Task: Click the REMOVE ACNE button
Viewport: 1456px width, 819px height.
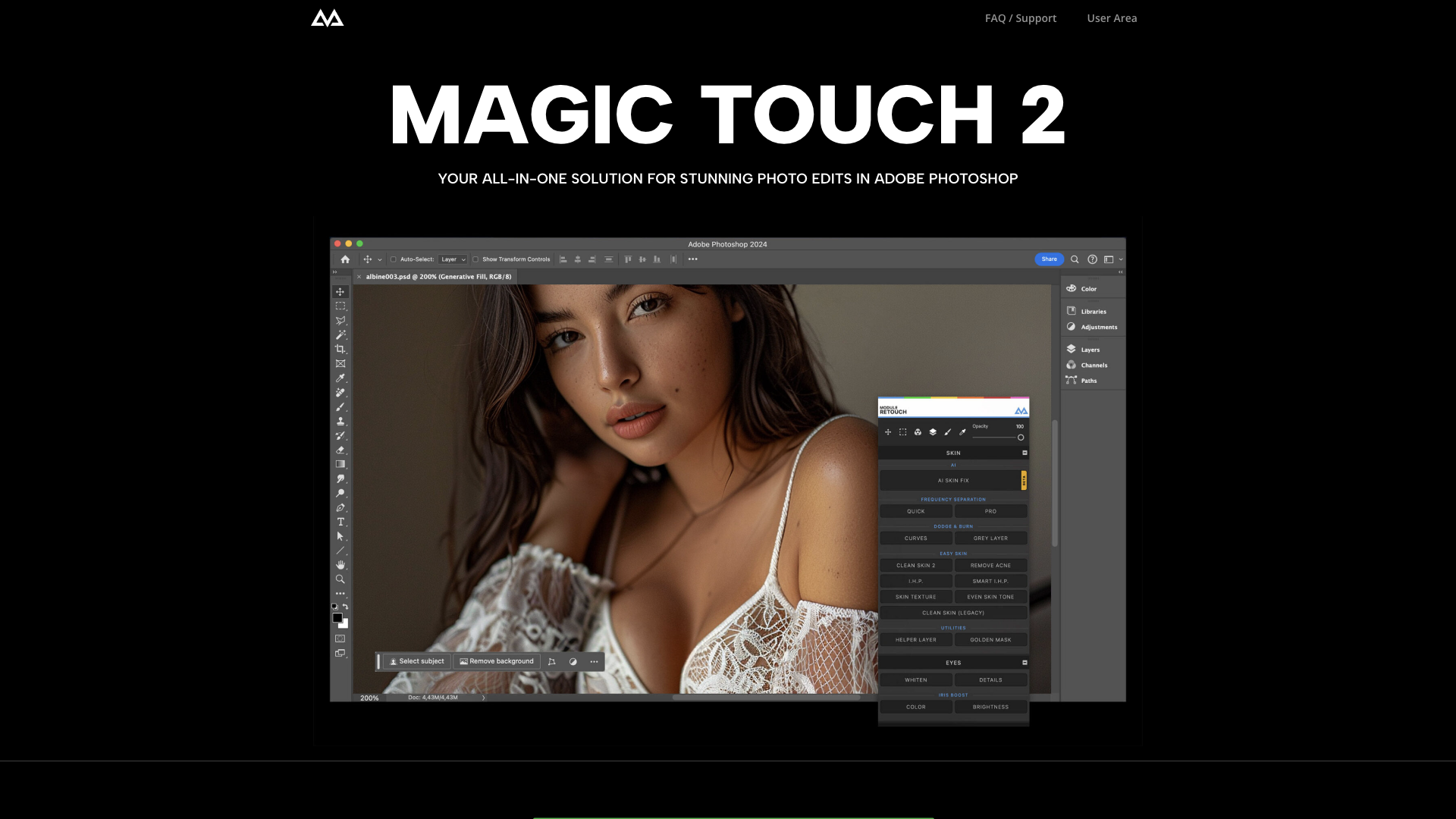Action: (990, 565)
